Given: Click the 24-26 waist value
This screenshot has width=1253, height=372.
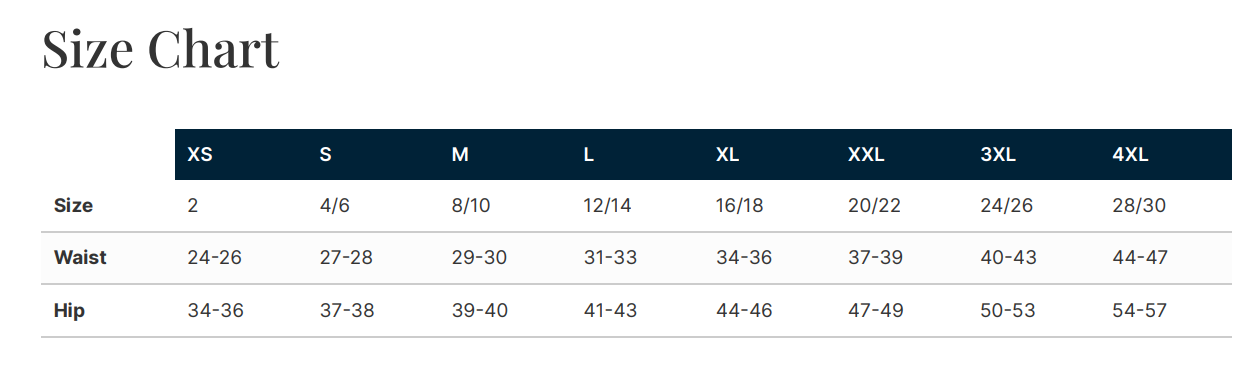Looking at the screenshot, I should pyautogui.click(x=214, y=258).
